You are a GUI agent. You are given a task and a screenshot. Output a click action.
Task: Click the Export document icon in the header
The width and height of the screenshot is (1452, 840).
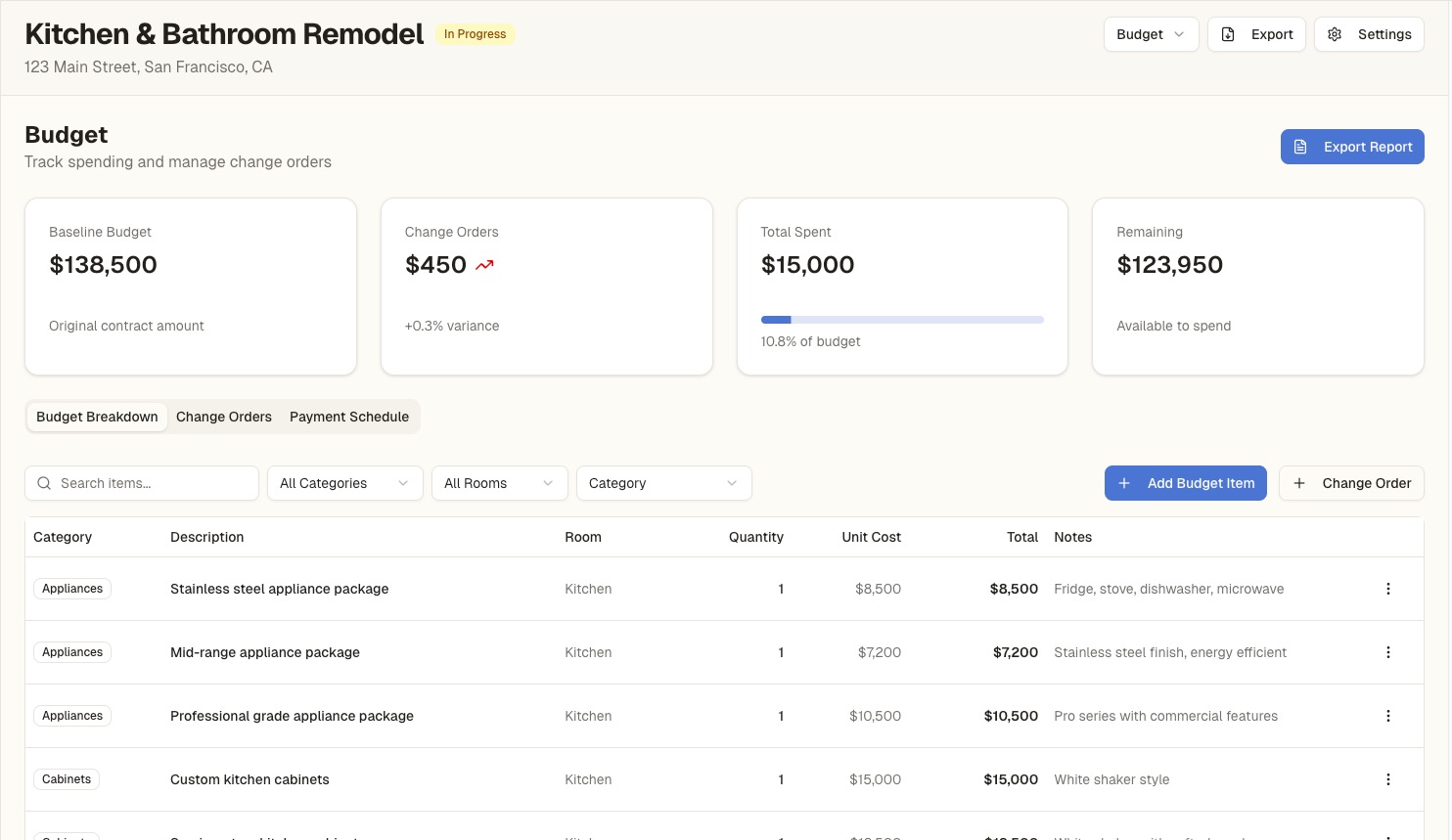point(1228,33)
